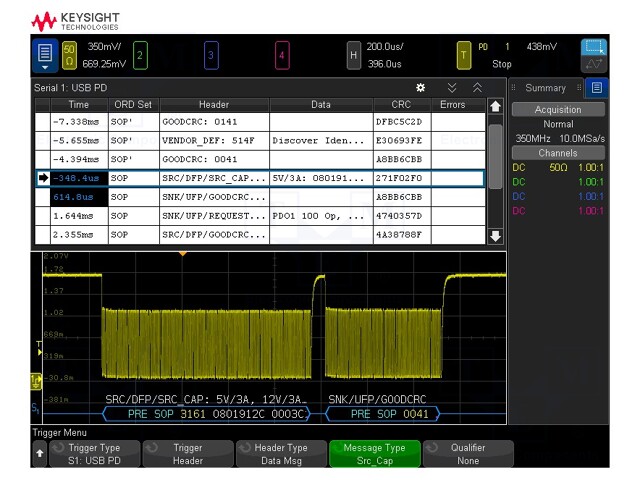
Task: Select row with time -7.338ms
Action: pyautogui.click(x=260, y=122)
